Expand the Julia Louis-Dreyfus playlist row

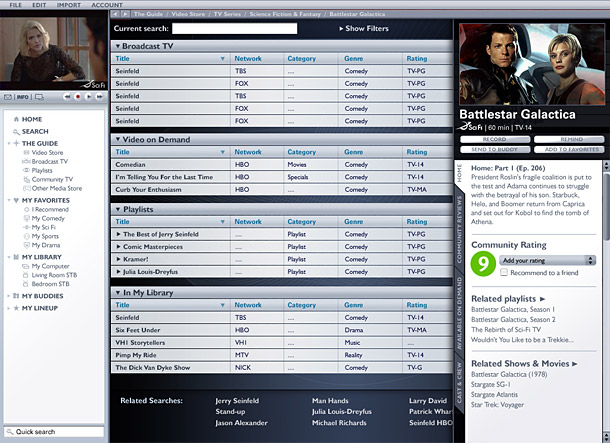point(119,271)
